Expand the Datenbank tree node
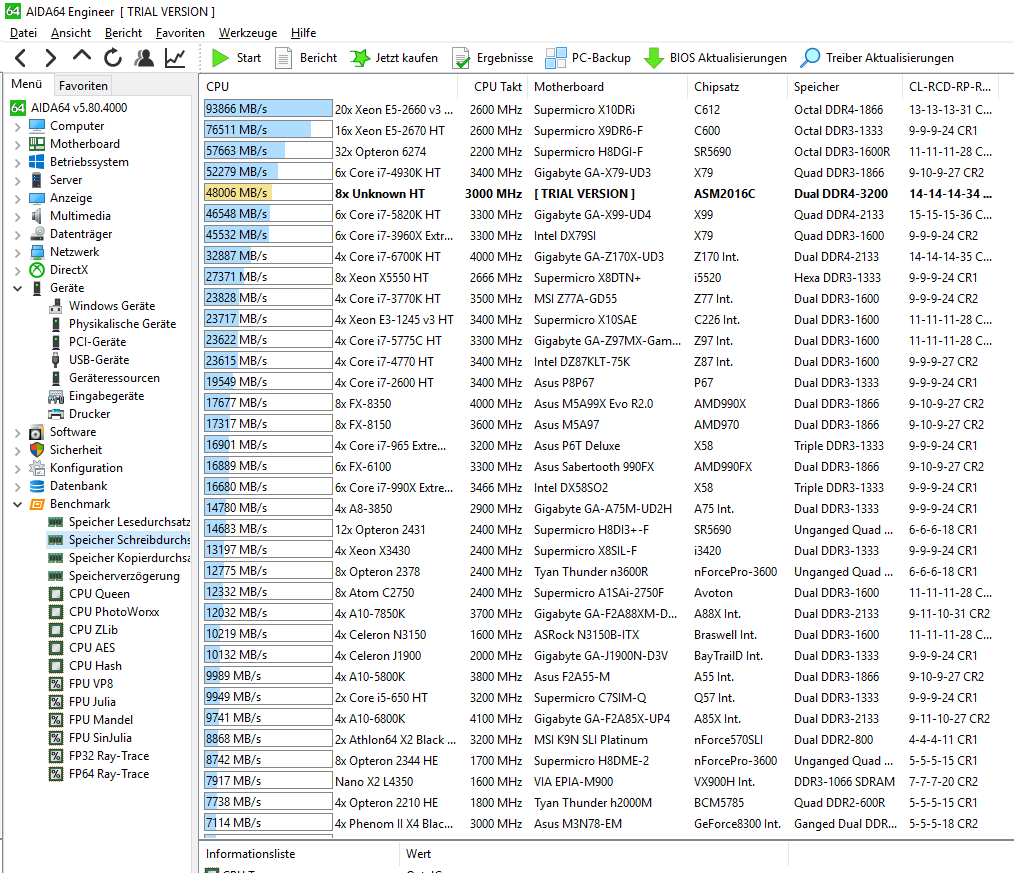Image resolution: width=1014 pixels, height=873 pixels. coord(17,486)
